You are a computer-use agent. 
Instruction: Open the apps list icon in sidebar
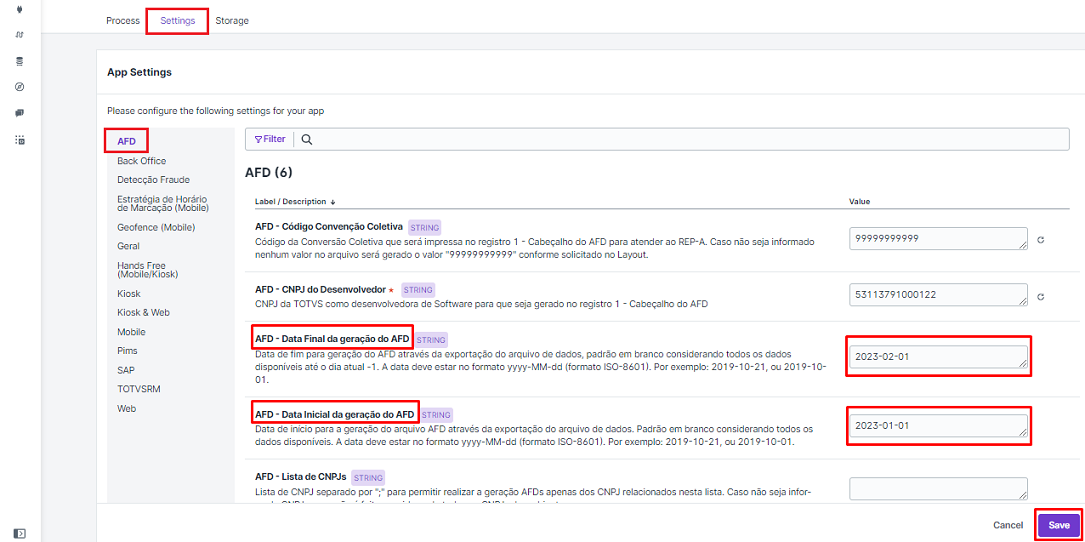(19, 139)
